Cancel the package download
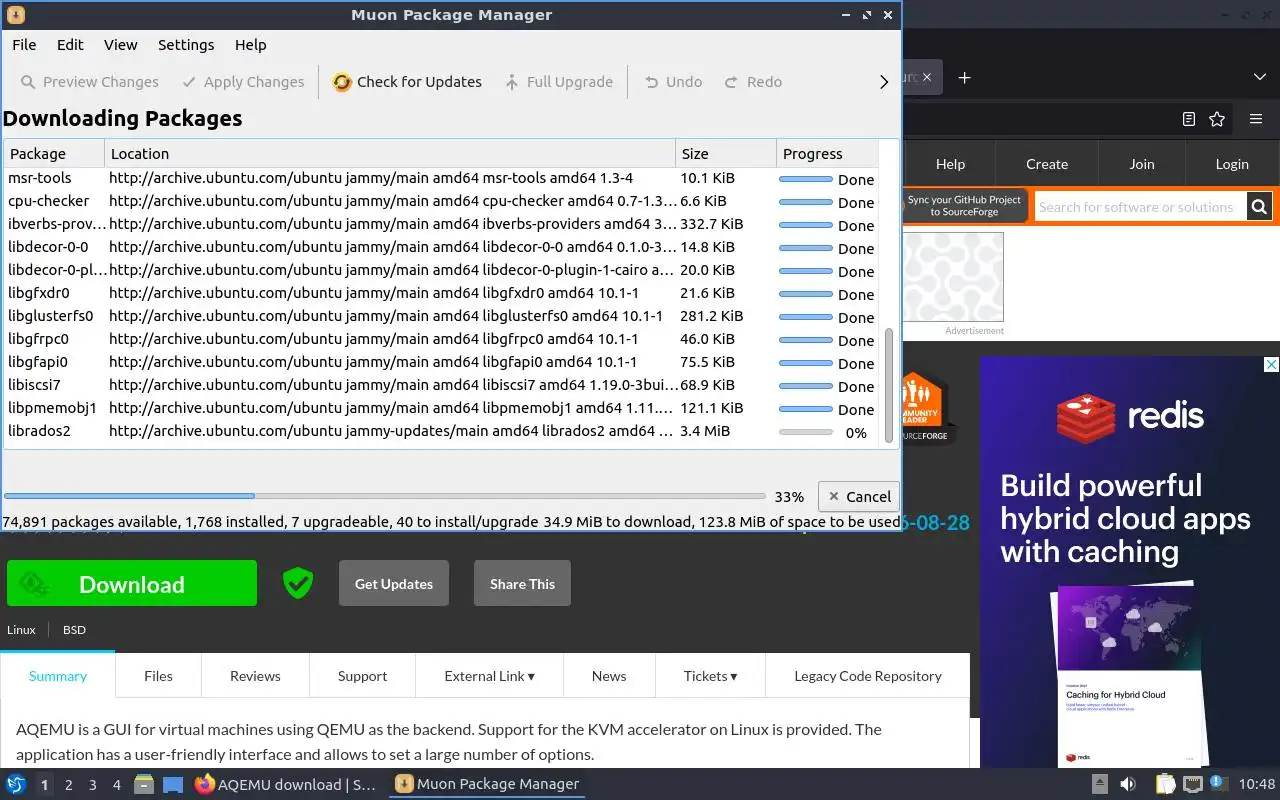Screen dimensions: 1280x800 (x=858, y=496)
